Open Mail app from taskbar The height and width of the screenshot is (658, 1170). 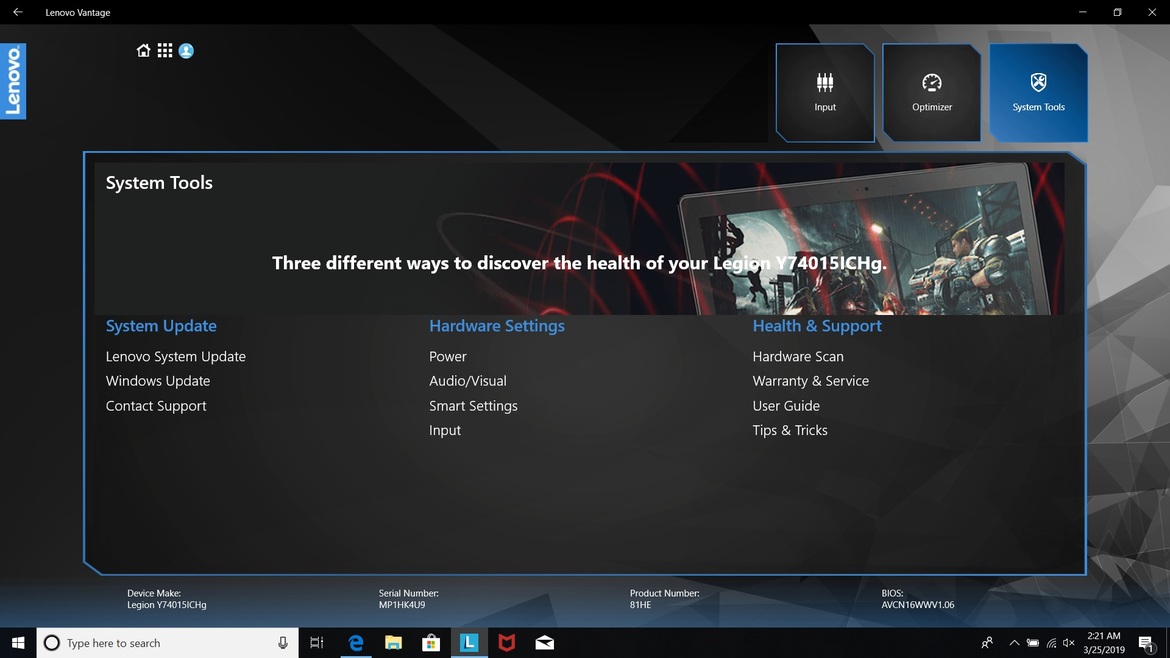pos(545,642)
